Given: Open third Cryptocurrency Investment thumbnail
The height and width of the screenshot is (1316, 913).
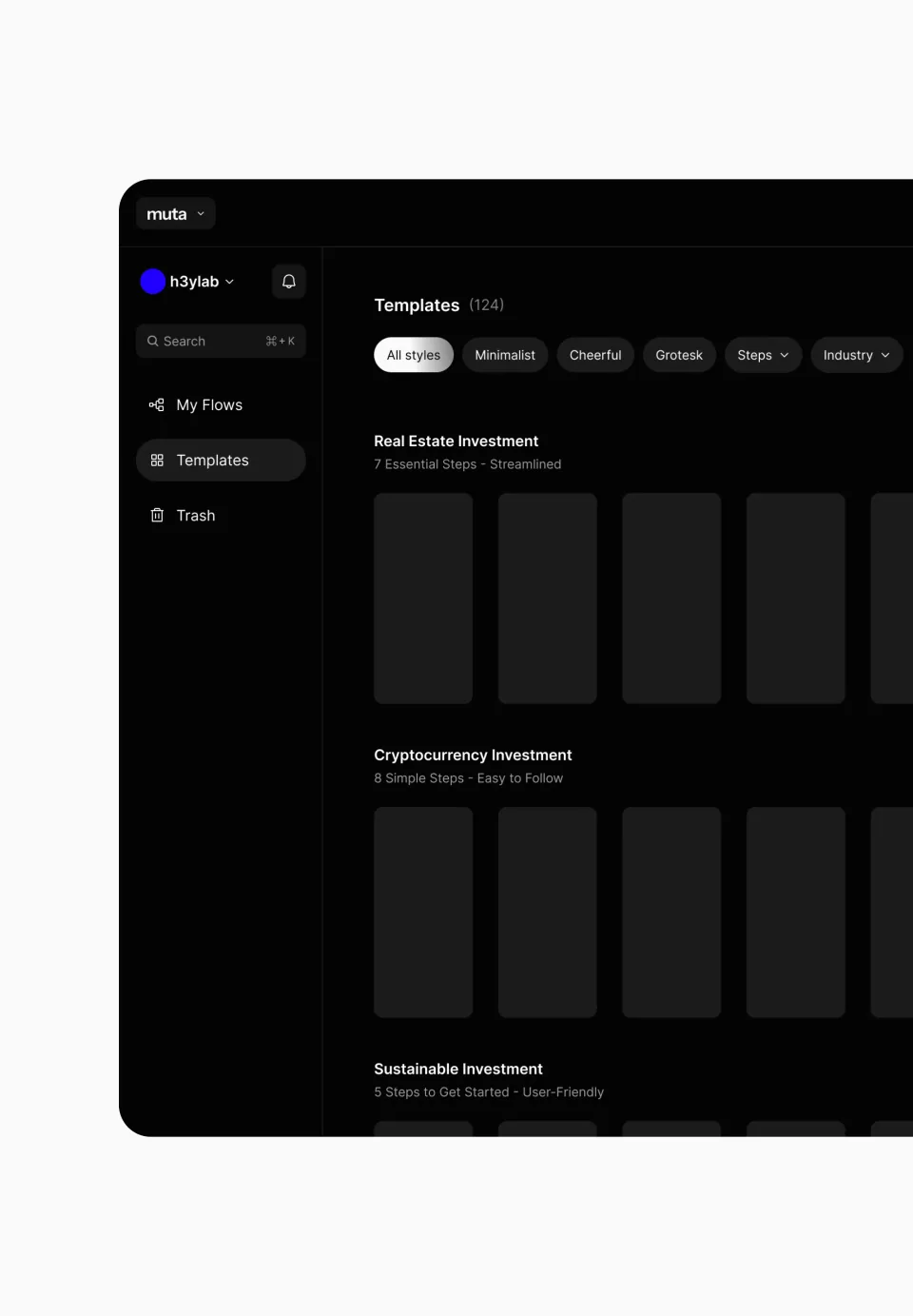Looking at the screenshot, I should pyautogui.click(x=671, y=912).
